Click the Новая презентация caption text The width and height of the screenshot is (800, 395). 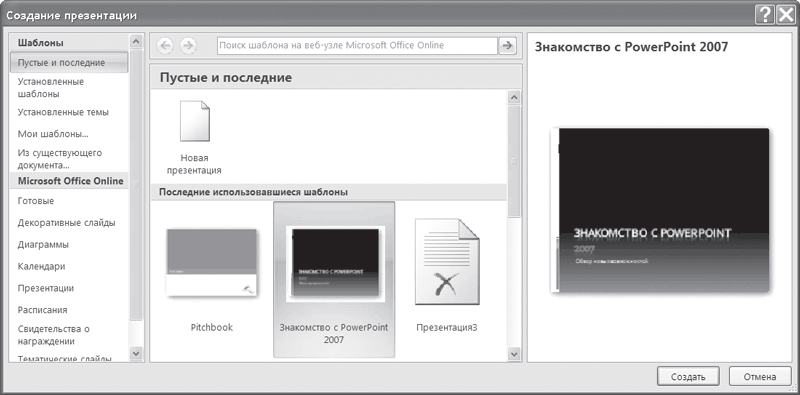click(194, 164)
